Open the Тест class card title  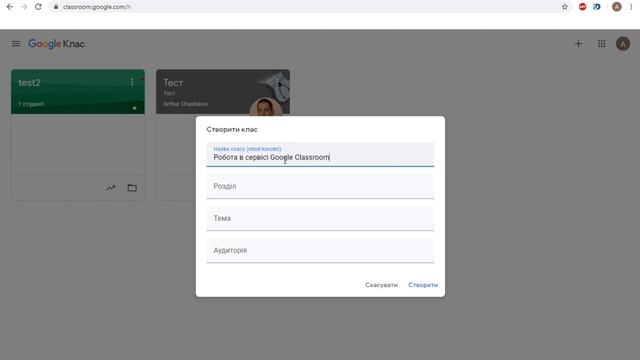pyautogui.click(x=173, y=83)
